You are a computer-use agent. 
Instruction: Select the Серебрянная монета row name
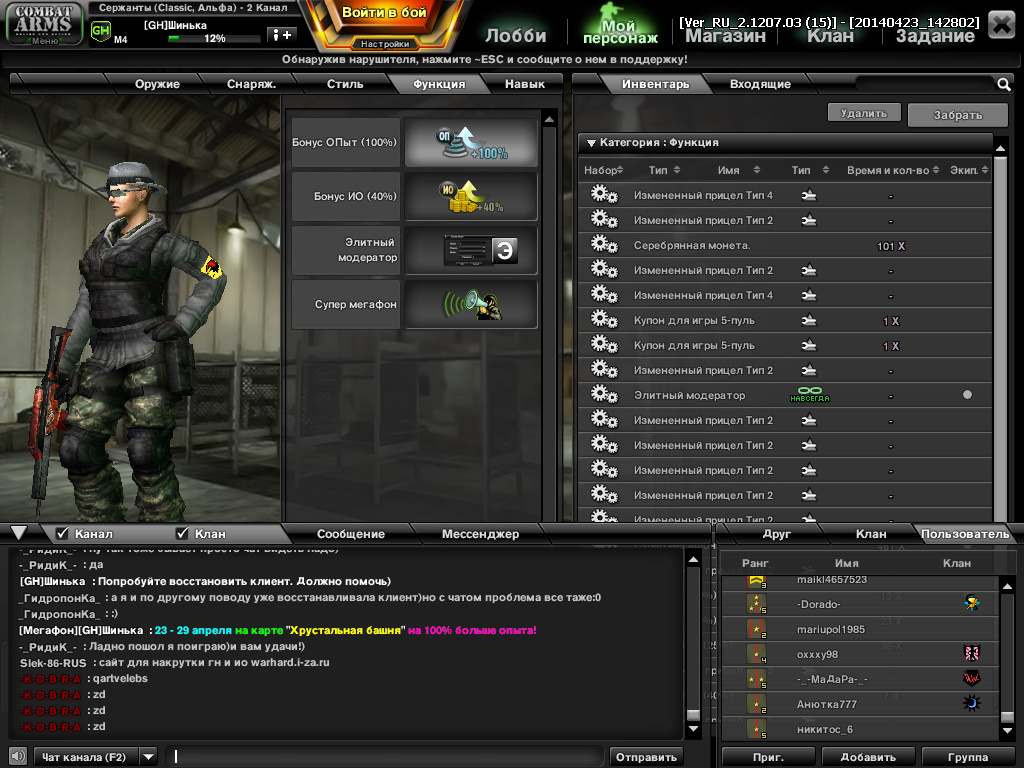coord(692,246)
